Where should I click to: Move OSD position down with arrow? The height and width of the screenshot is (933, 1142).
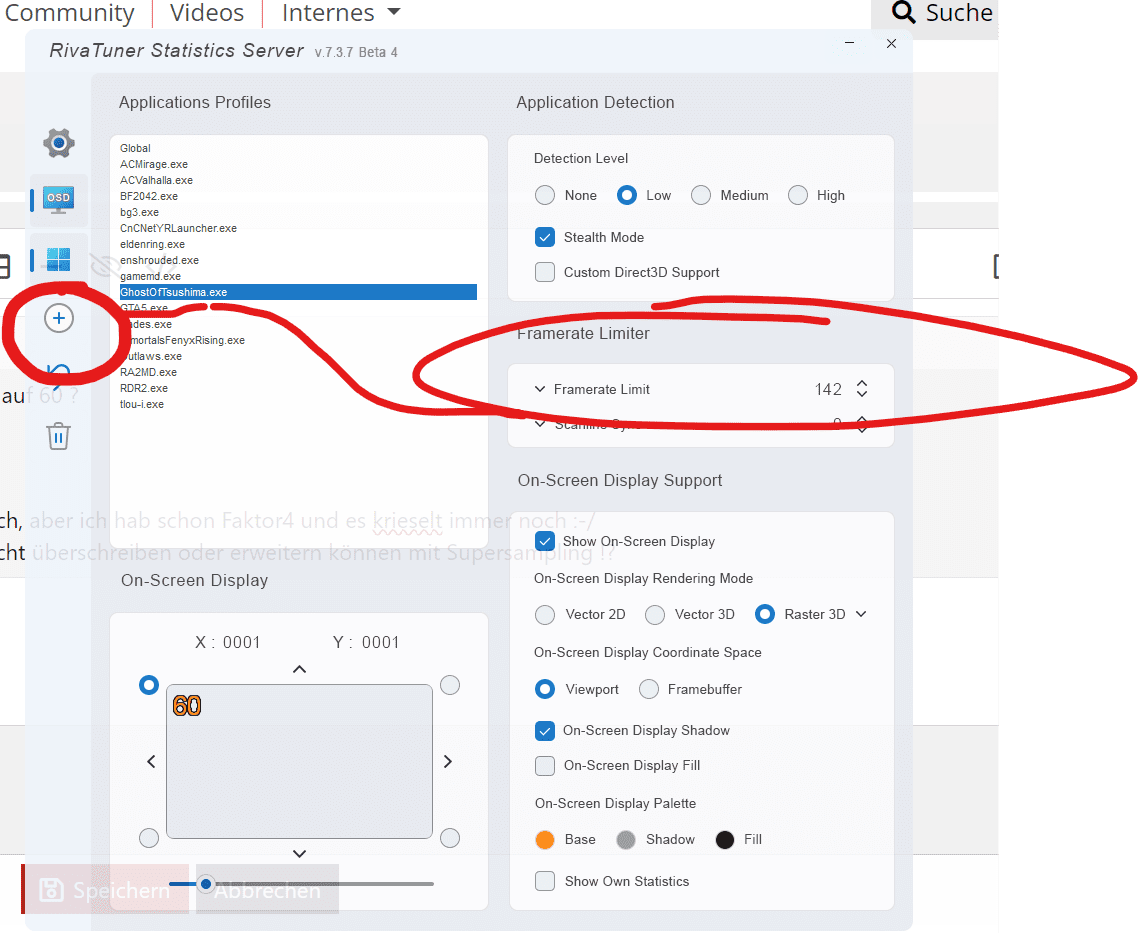pyautogui.click(x=299, y=854)
